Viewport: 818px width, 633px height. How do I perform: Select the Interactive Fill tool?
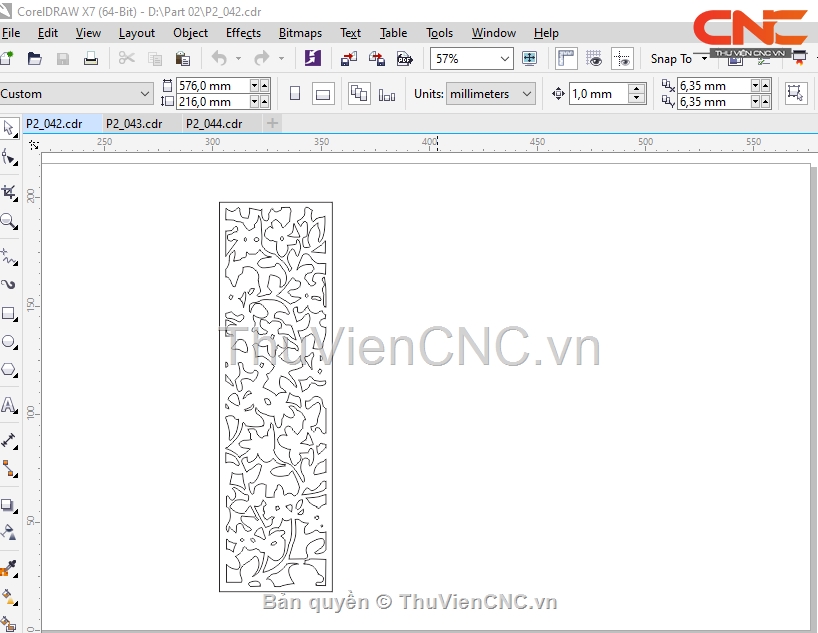pyautogui.click(x=9, y=596)
